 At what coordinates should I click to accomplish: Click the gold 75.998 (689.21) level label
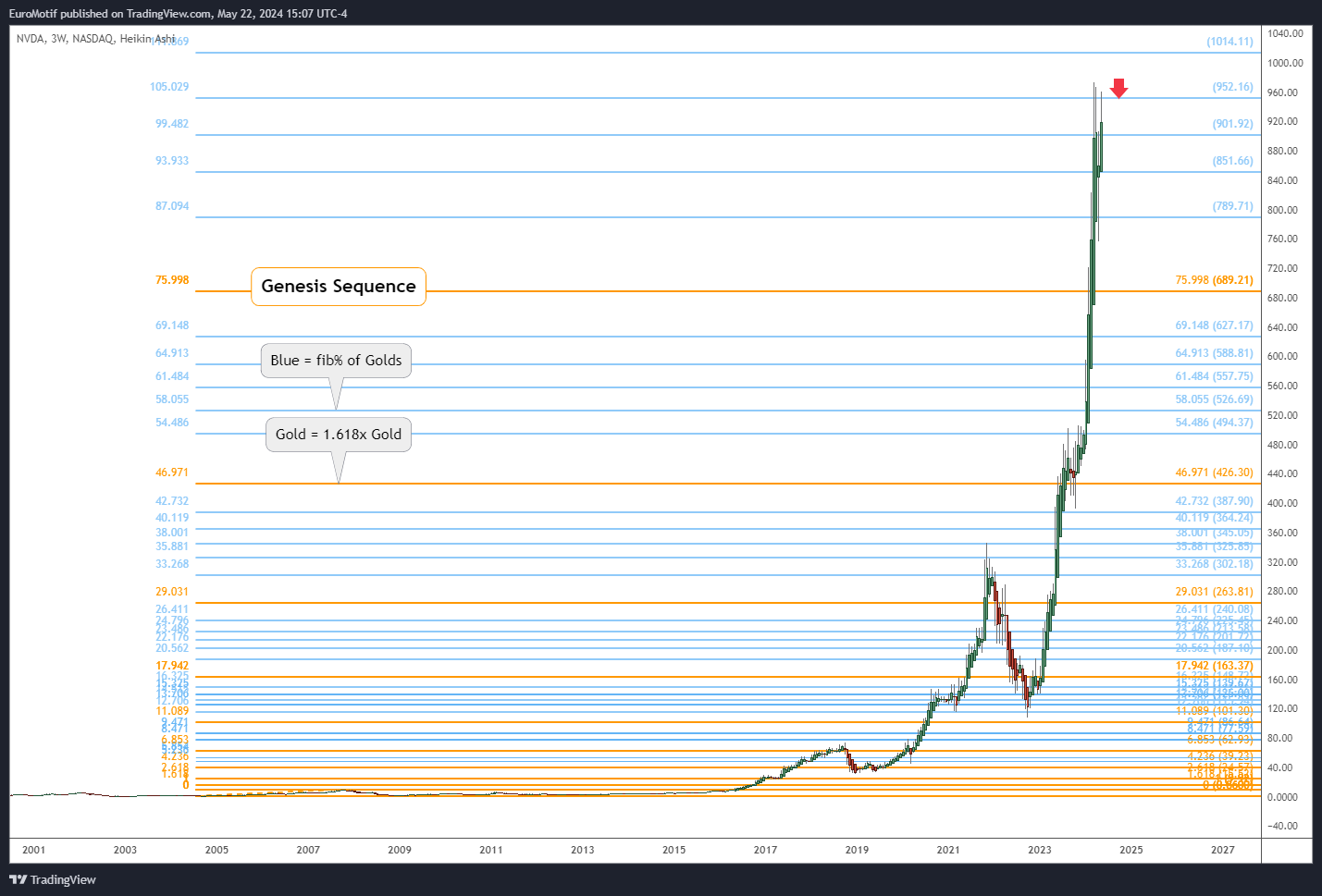pos(1215,280)
